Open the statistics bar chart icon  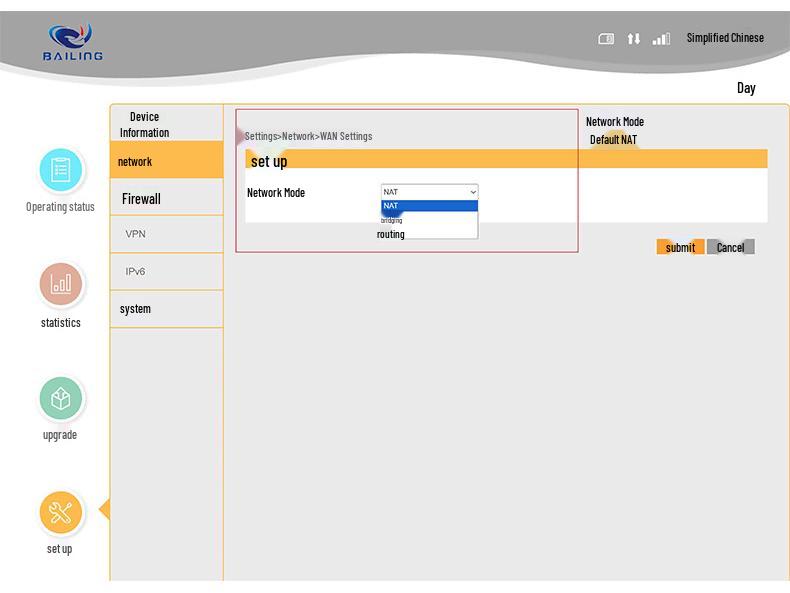(61, 284)
